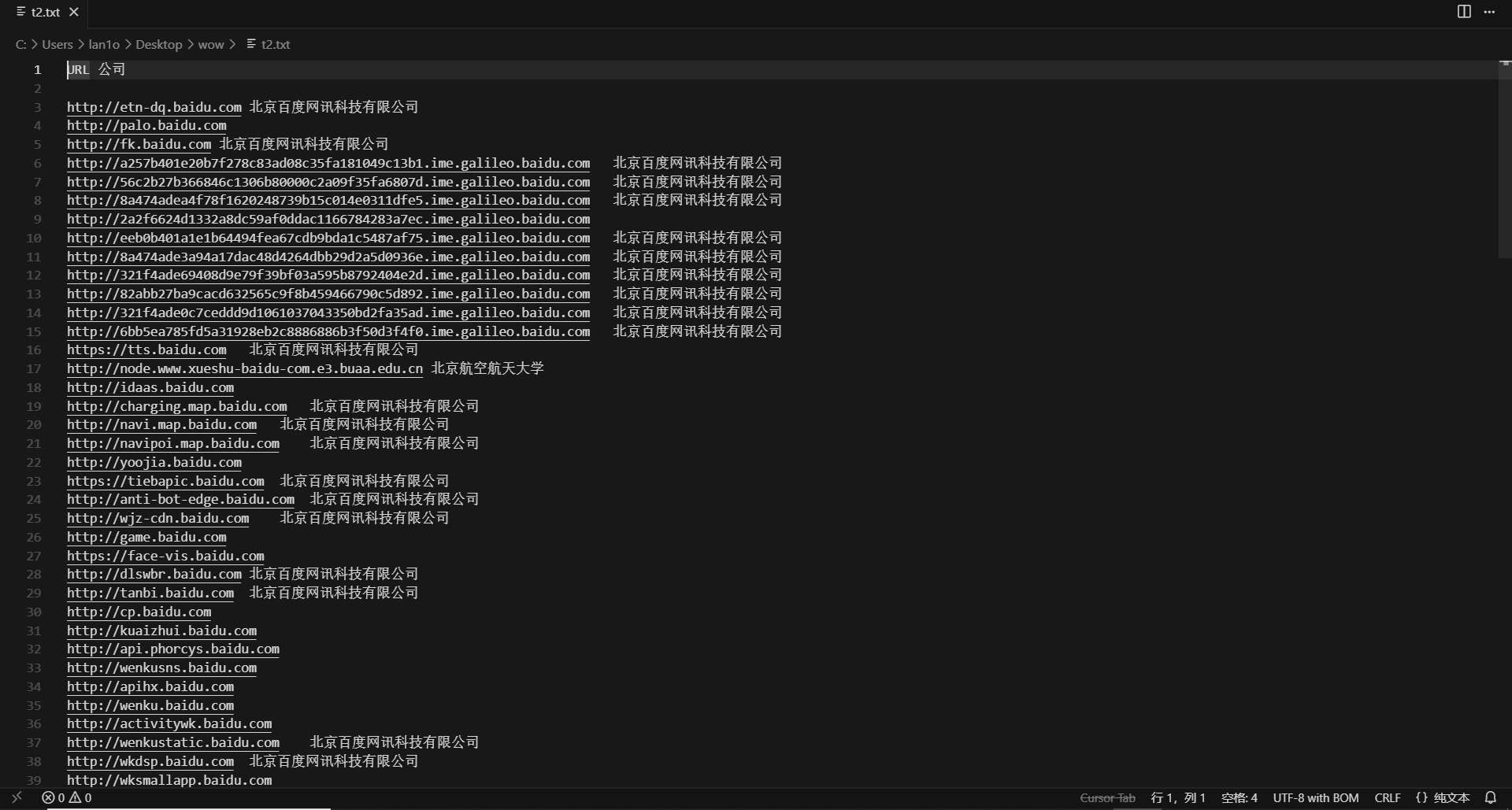Click the remote connection icon in status bar
The image size is (1512, 810).
click(x=17, y=797)
